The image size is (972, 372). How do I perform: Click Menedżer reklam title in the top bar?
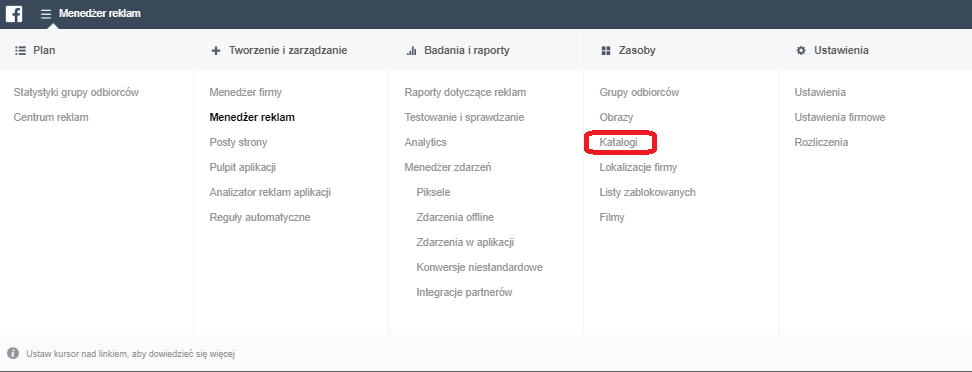(100, 13)
